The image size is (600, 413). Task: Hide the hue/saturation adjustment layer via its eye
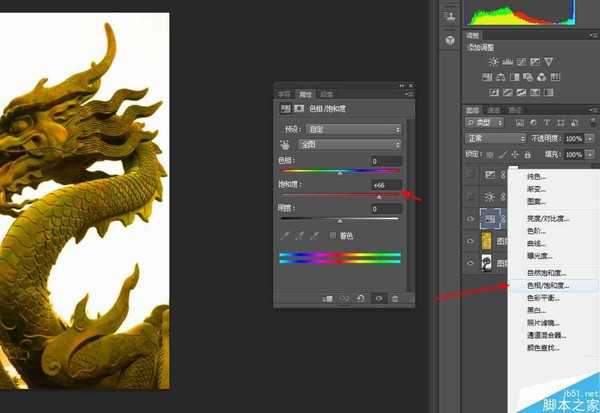click(471, 217)
